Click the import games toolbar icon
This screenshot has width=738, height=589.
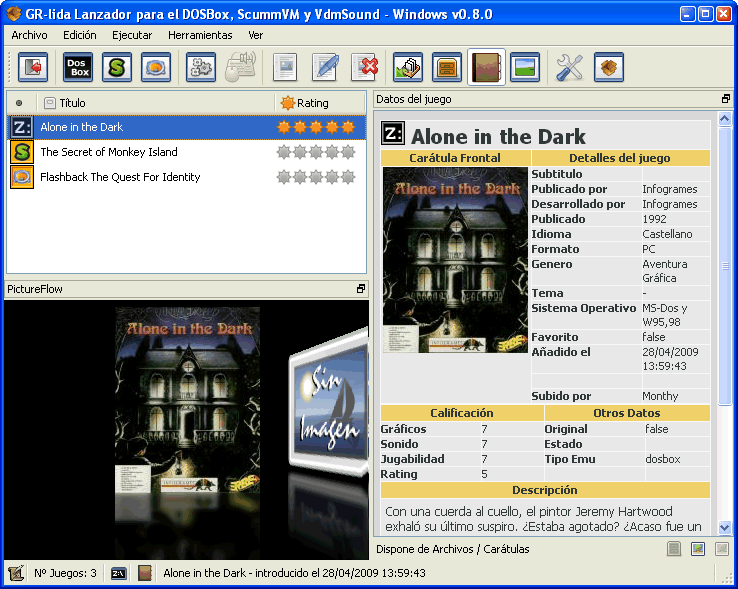point(408,67)
